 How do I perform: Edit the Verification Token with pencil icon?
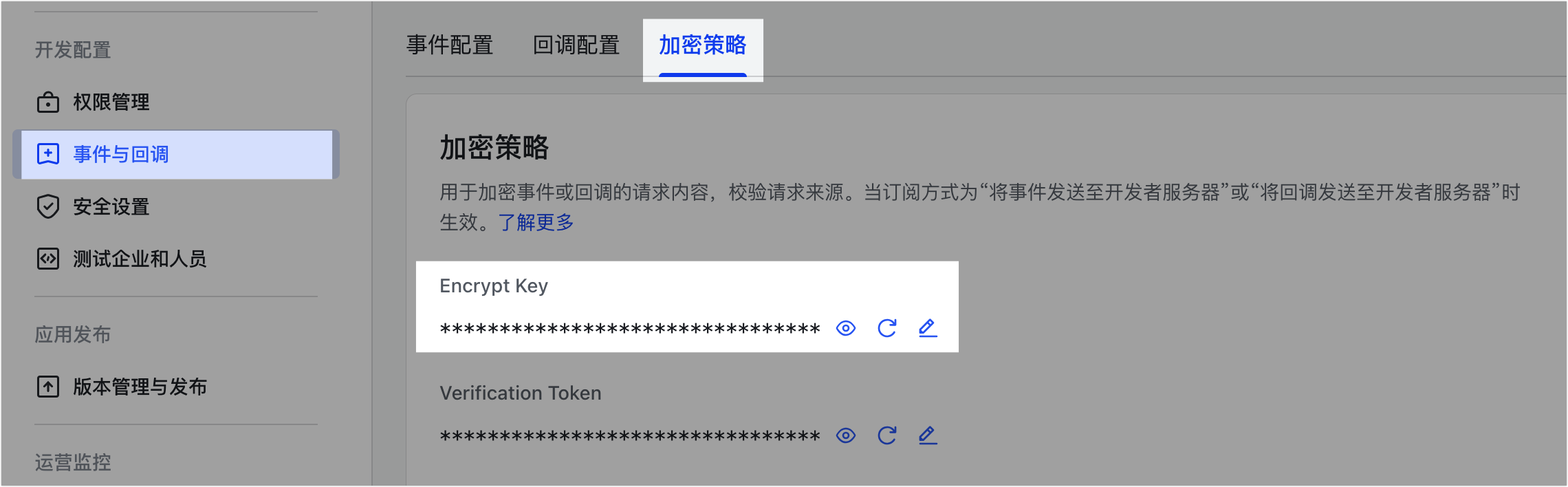(x=928, y=435)
